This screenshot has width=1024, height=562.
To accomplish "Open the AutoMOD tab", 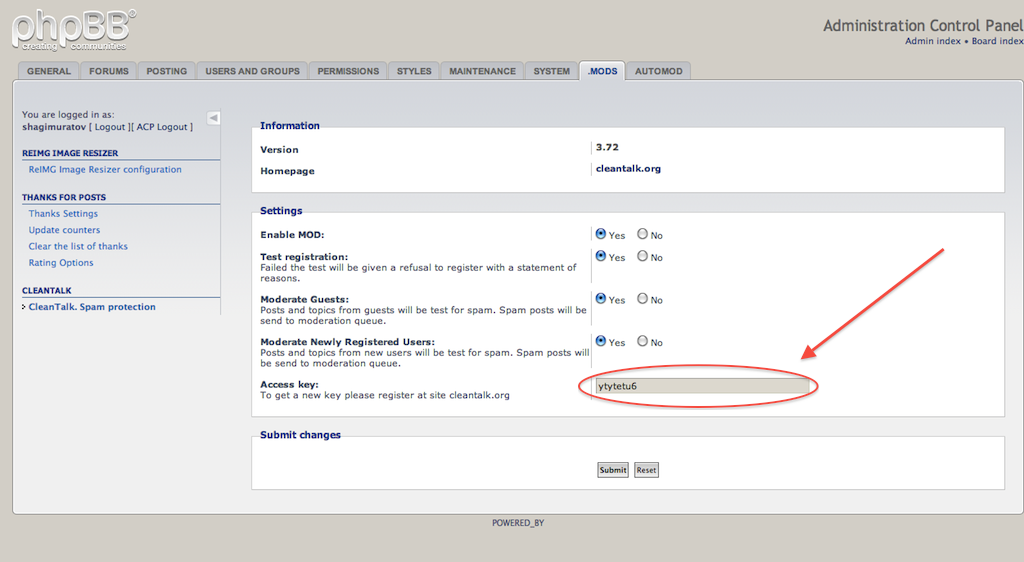I will (x=659, y=71).
